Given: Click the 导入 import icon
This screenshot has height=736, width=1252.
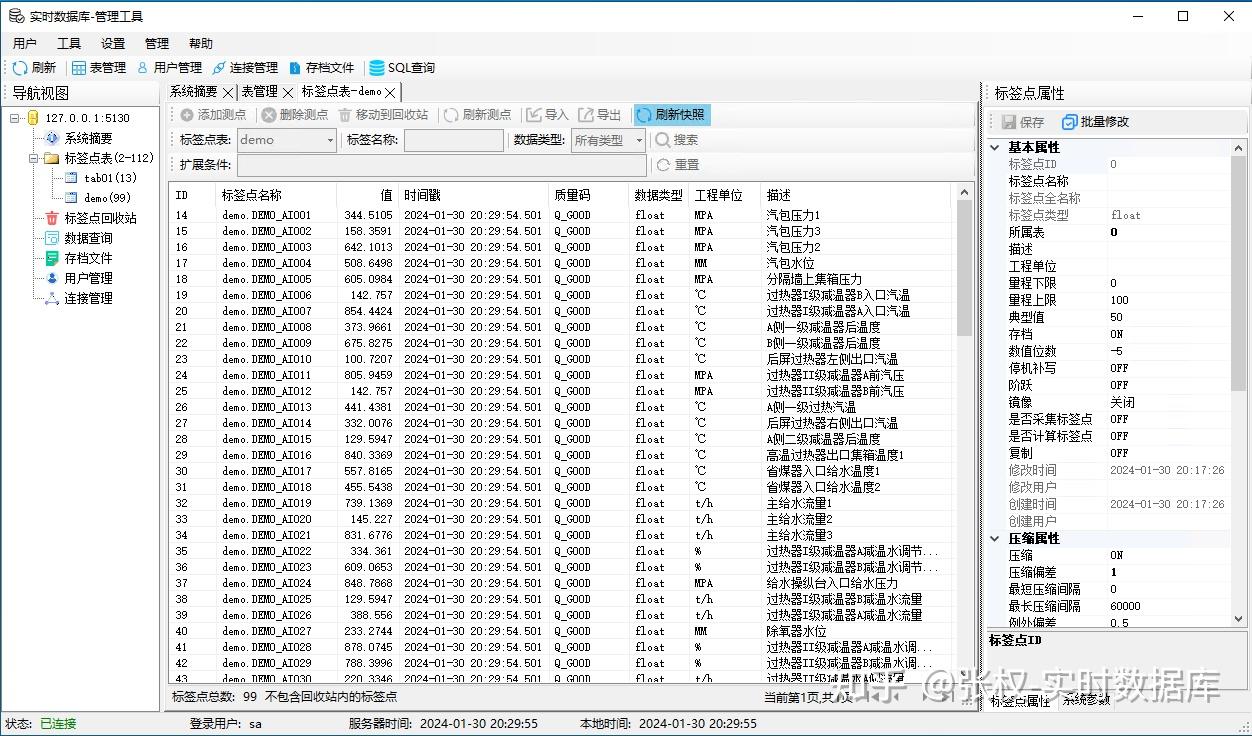Looking at the screenshot, I should click(x=534, y=115).
